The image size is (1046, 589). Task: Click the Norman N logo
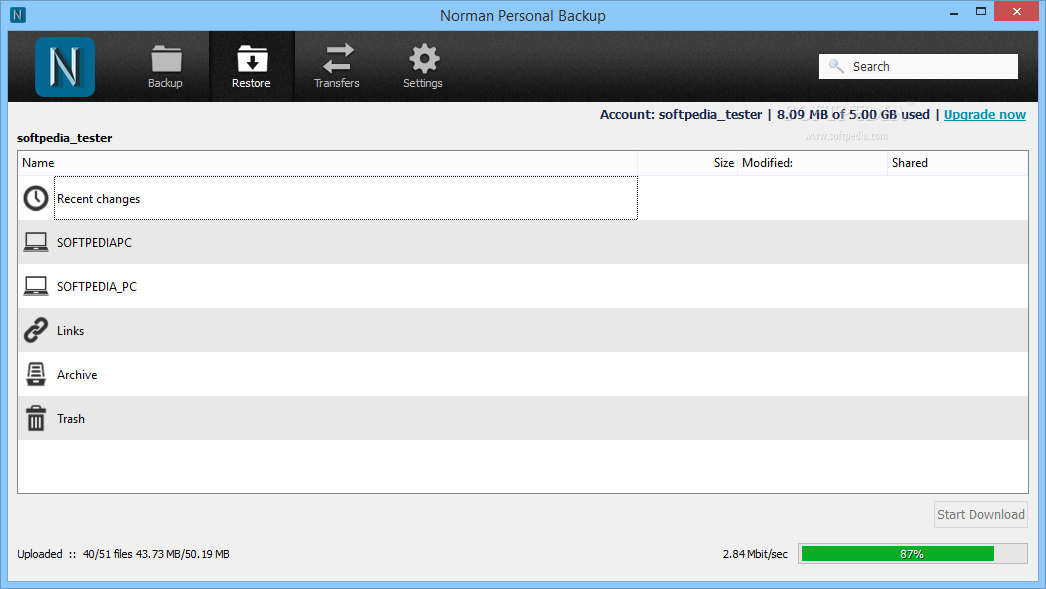pyautogui.click(x=65, y=67)
